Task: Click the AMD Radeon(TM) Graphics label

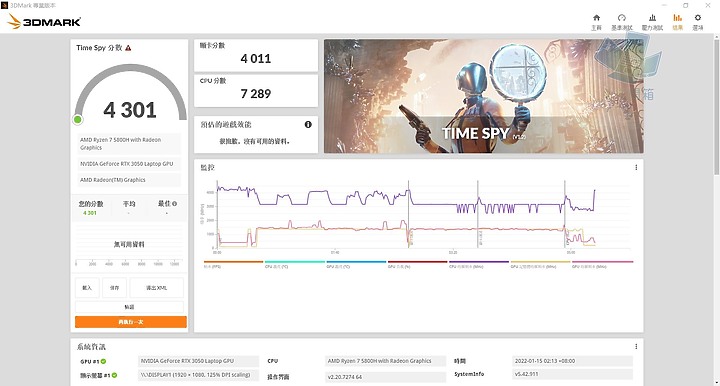Action: coord(129,180)
